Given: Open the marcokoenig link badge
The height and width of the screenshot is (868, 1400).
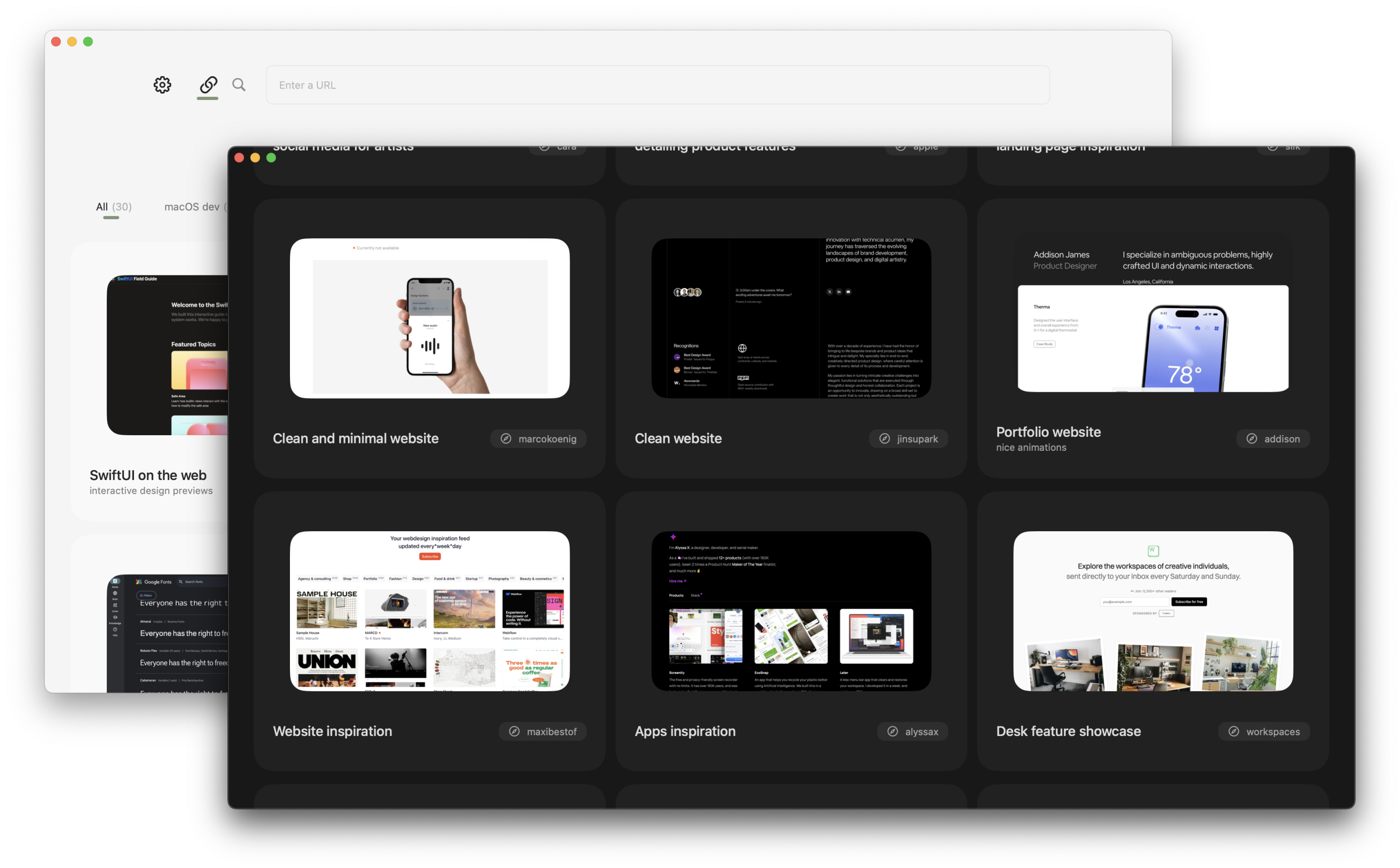Looking at the screenshot, I should [538, 439].
